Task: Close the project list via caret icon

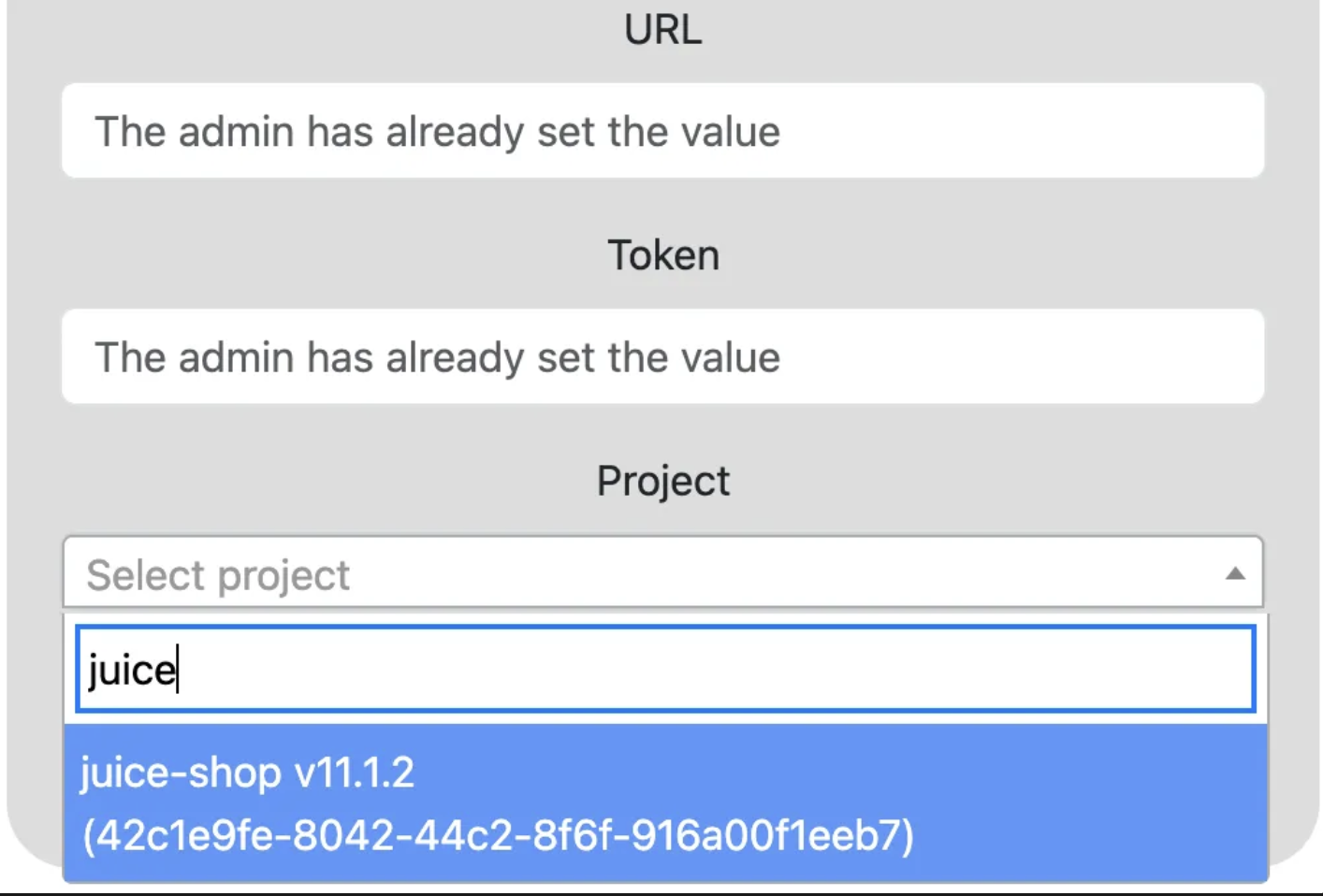Action: pos(1235,573)
